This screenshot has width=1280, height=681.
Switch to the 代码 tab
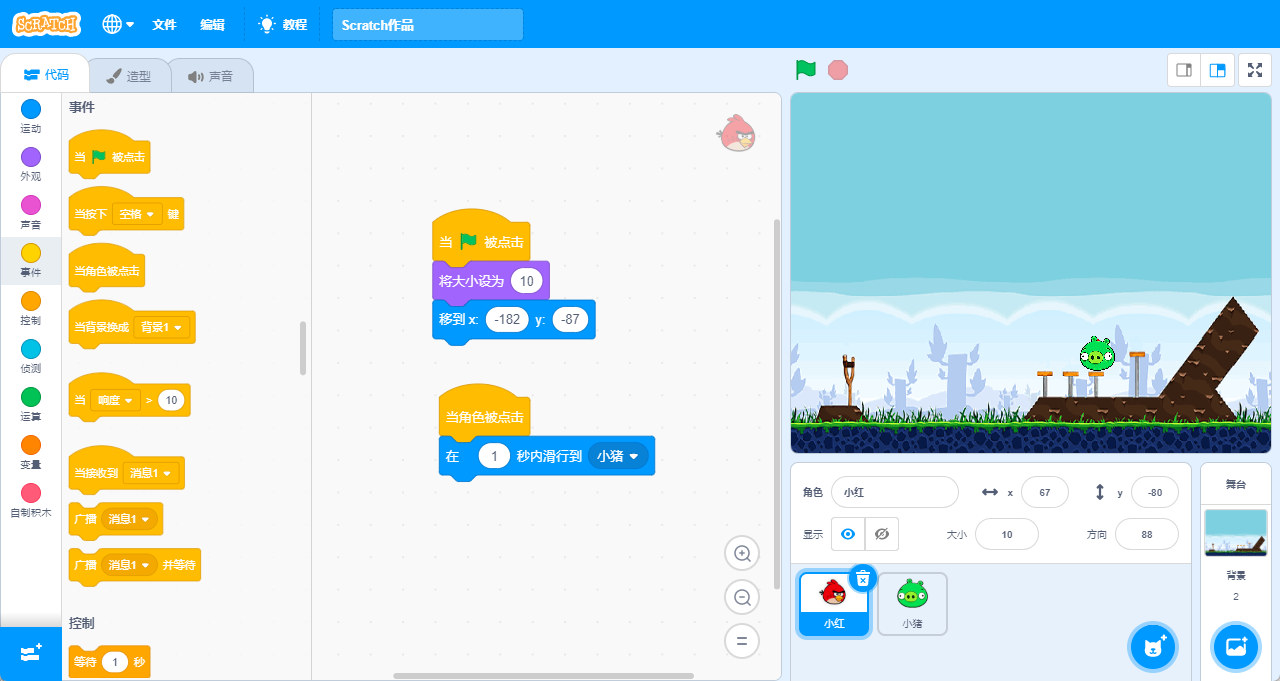46,75
